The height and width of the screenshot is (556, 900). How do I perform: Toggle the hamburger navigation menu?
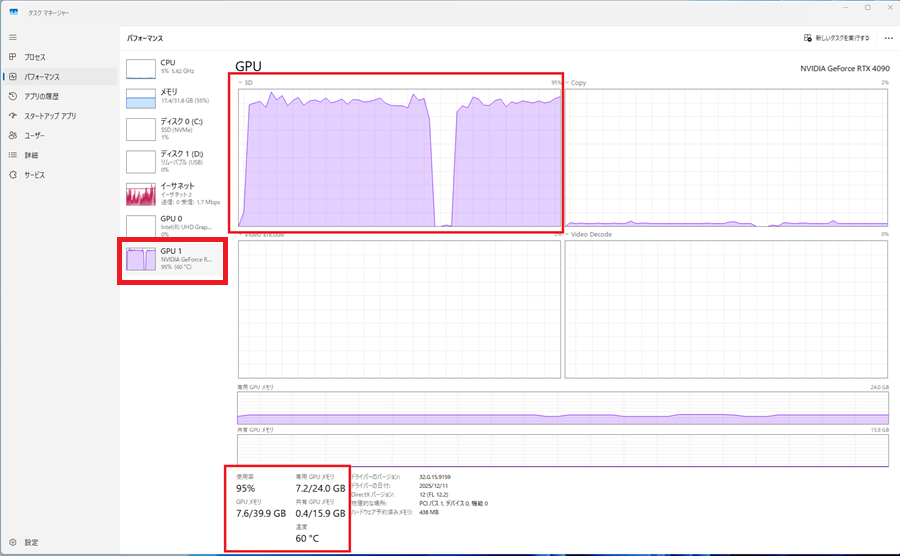click(x=12, y=37)
